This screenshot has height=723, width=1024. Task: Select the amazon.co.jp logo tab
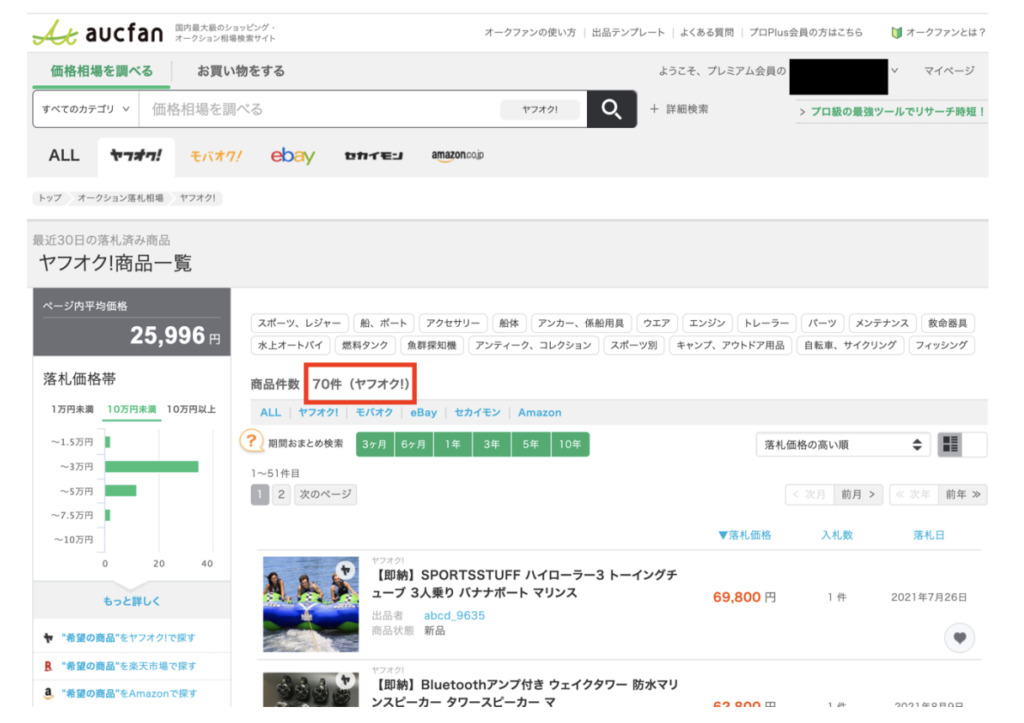tap(457, 156)
